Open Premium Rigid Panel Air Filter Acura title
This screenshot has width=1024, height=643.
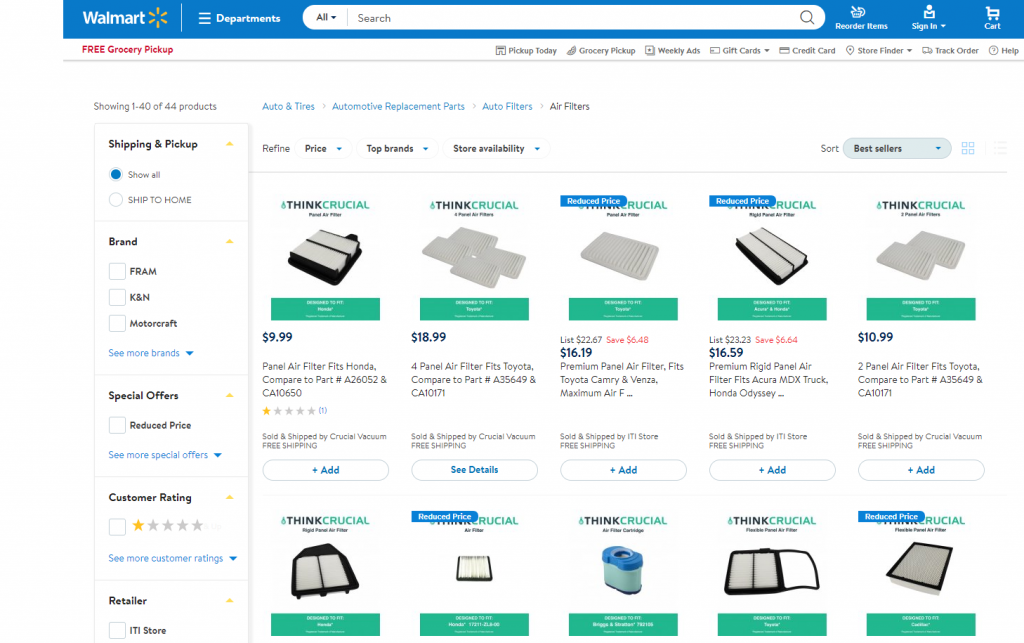(x=769, y=380)
